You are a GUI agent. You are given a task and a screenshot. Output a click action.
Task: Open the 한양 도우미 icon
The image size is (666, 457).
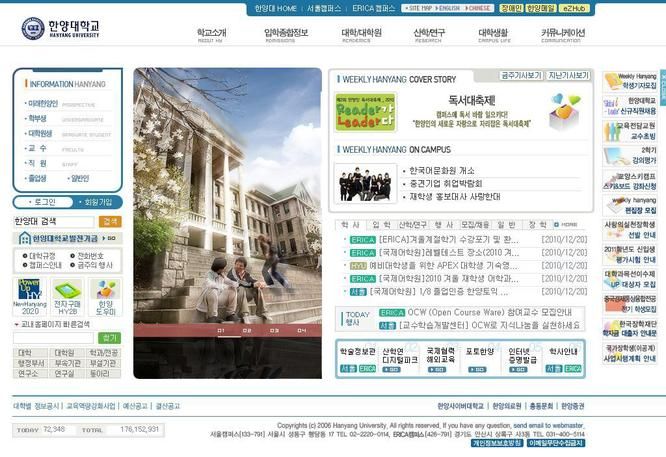[x=105, y=296]
